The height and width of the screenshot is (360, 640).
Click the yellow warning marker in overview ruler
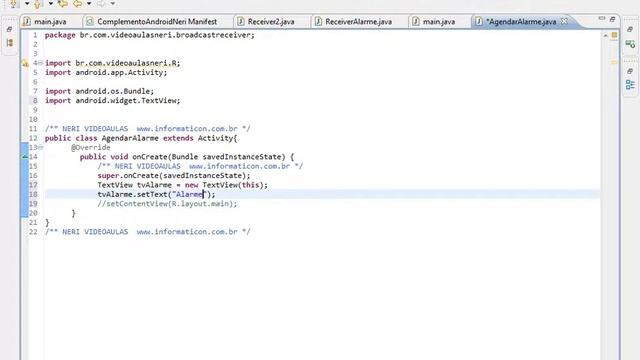tap(614, 63)
